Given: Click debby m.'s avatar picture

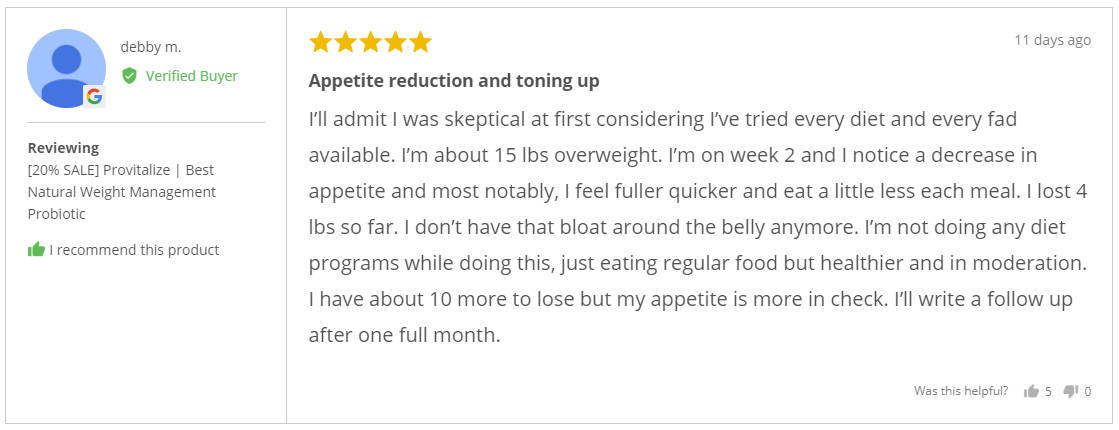Looking at the screenshot, I should click(x=66, y=68).
